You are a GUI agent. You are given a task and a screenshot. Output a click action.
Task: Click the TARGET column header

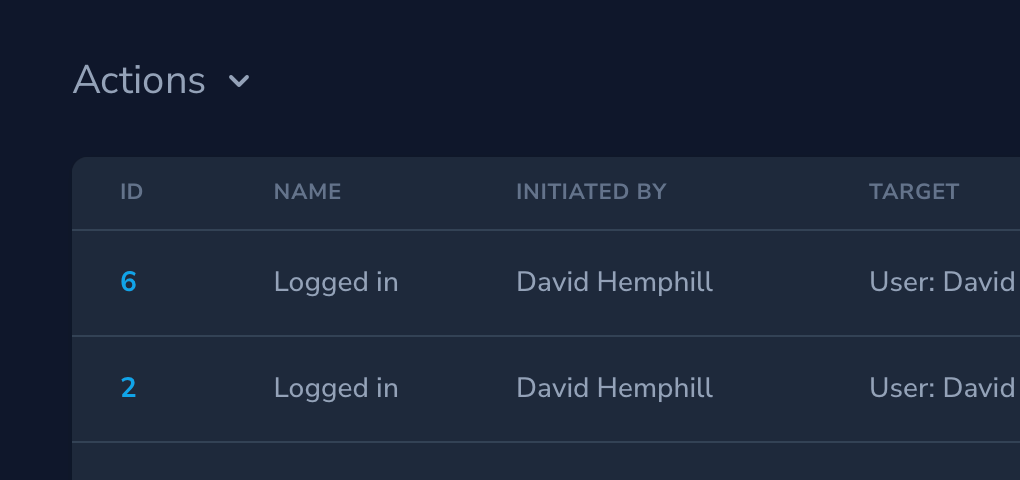(914, 192)
